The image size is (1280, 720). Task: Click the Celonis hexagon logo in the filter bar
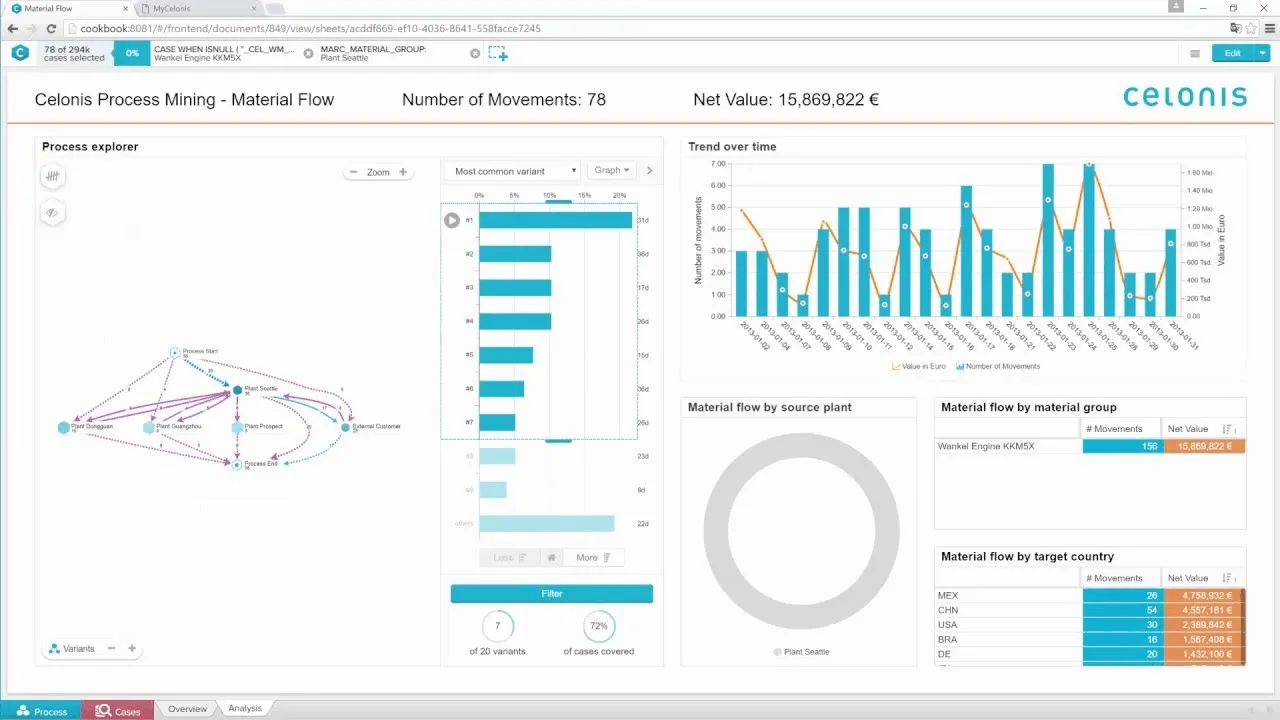click(20, 53)
